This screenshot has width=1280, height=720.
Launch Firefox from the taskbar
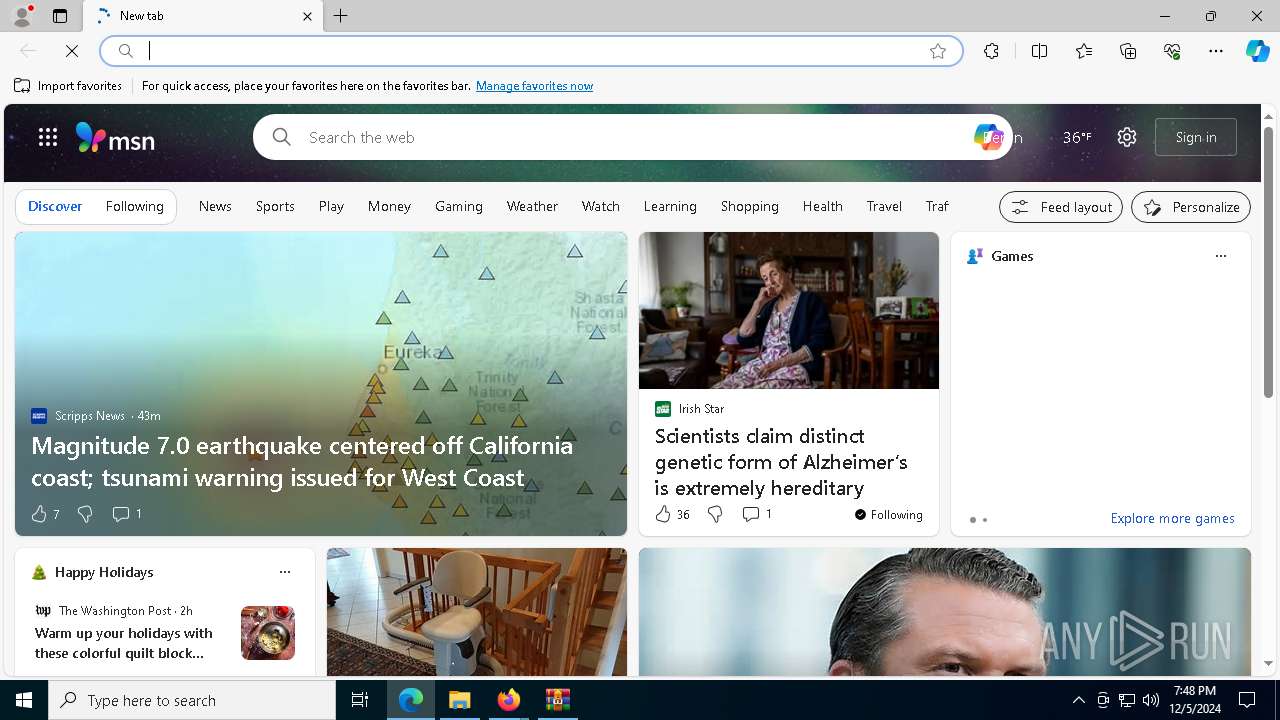tap(509, 700)
